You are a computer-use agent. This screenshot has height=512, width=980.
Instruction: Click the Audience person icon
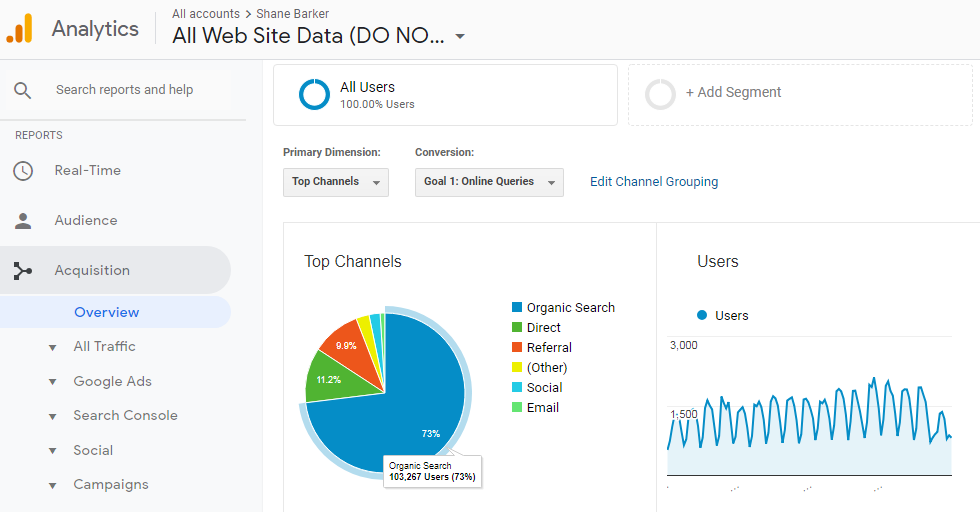(22, 221)
